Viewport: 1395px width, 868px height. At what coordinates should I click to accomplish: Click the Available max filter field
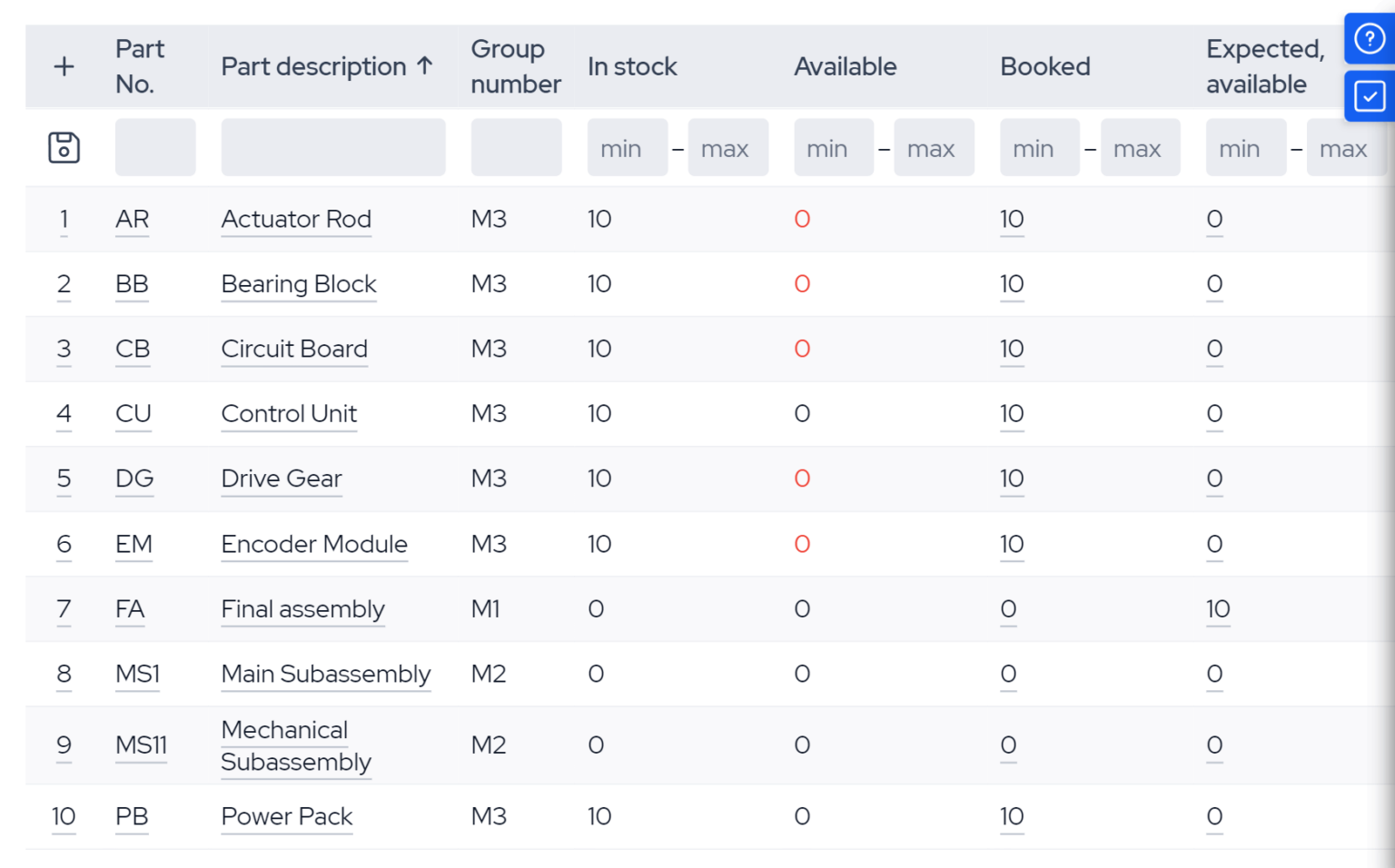933,147
